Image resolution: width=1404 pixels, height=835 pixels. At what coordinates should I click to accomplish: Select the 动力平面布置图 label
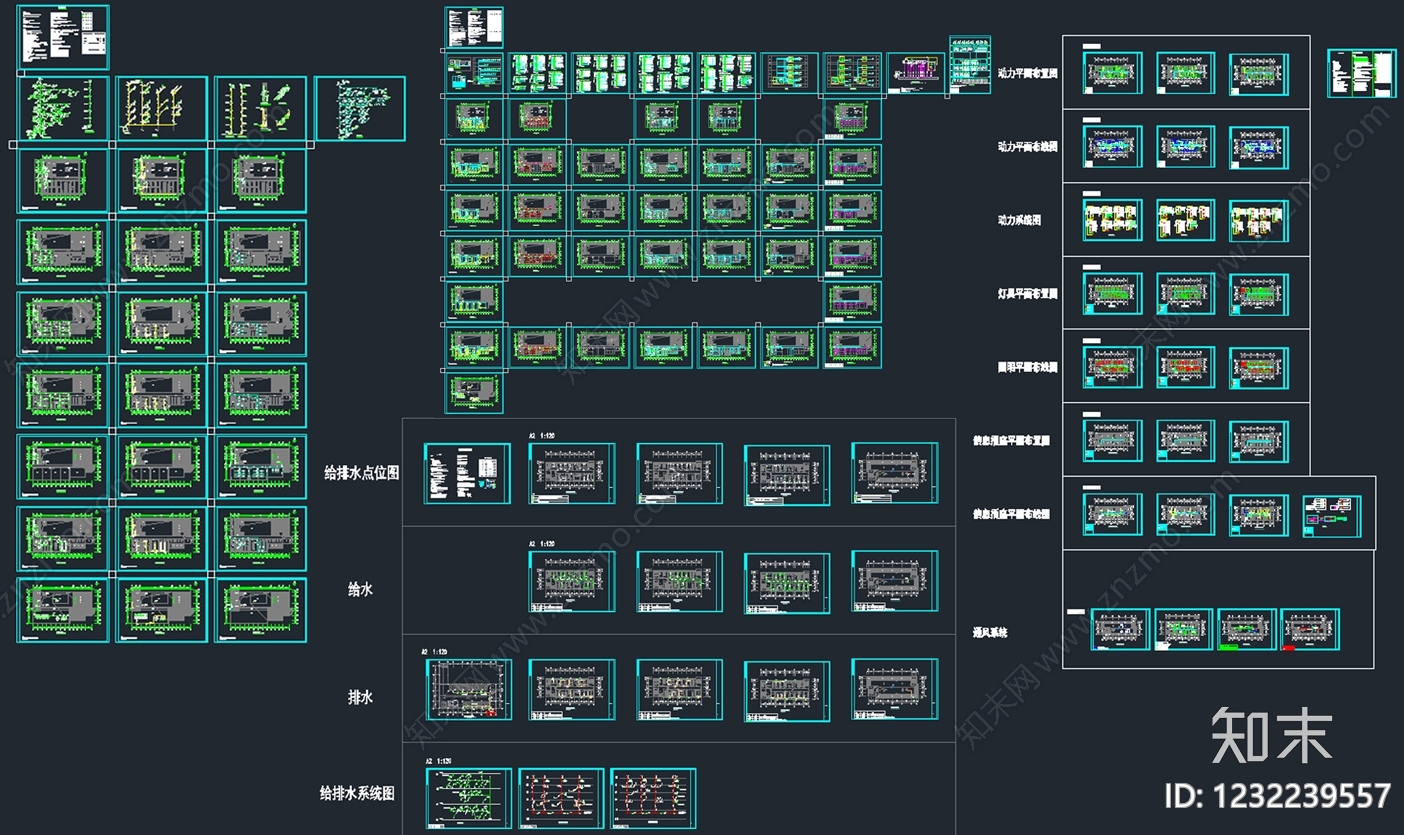pyautogui.click(x=1027, y=74)
